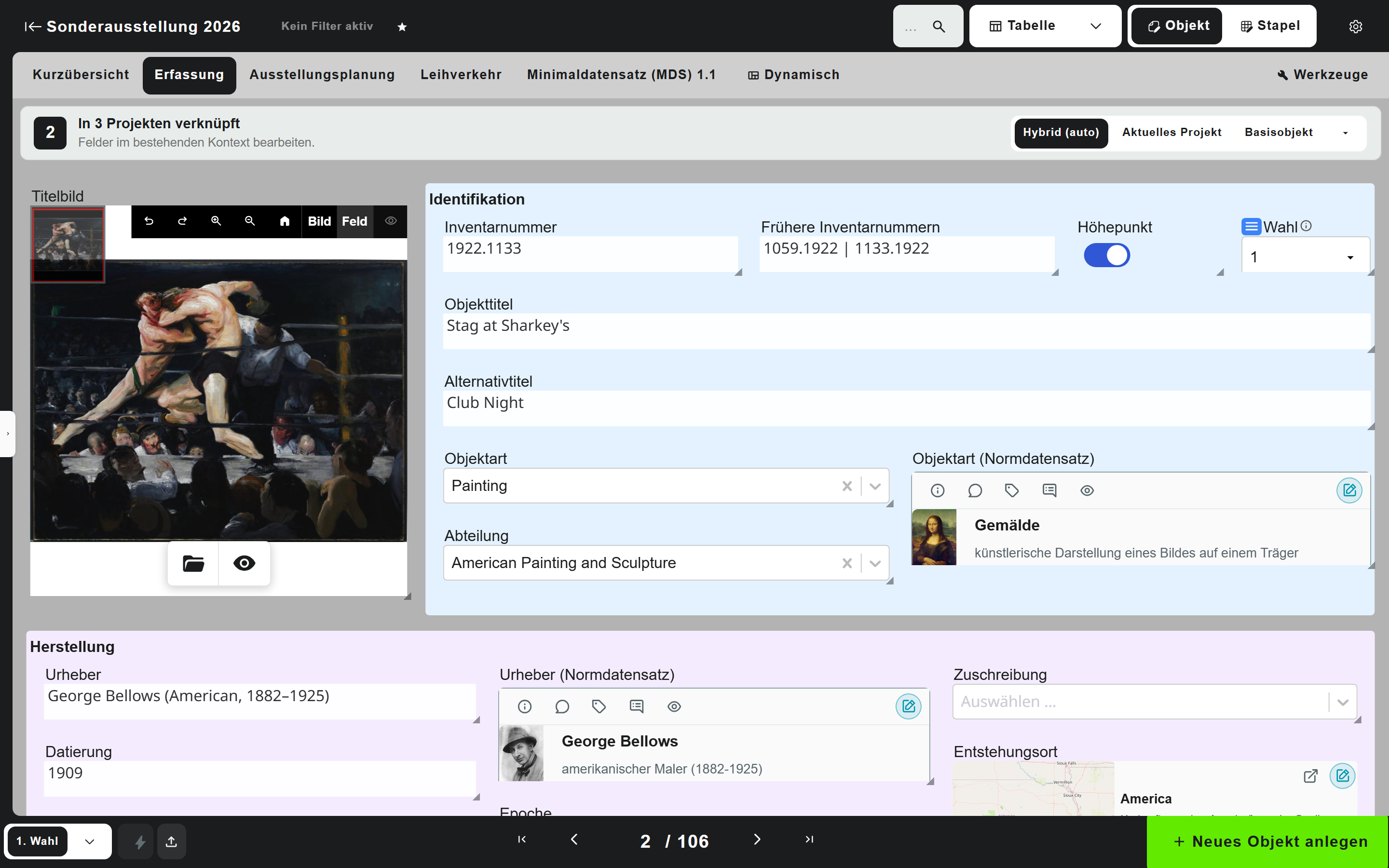Switch to the Kurzübersicht tab

click(81, 75)
